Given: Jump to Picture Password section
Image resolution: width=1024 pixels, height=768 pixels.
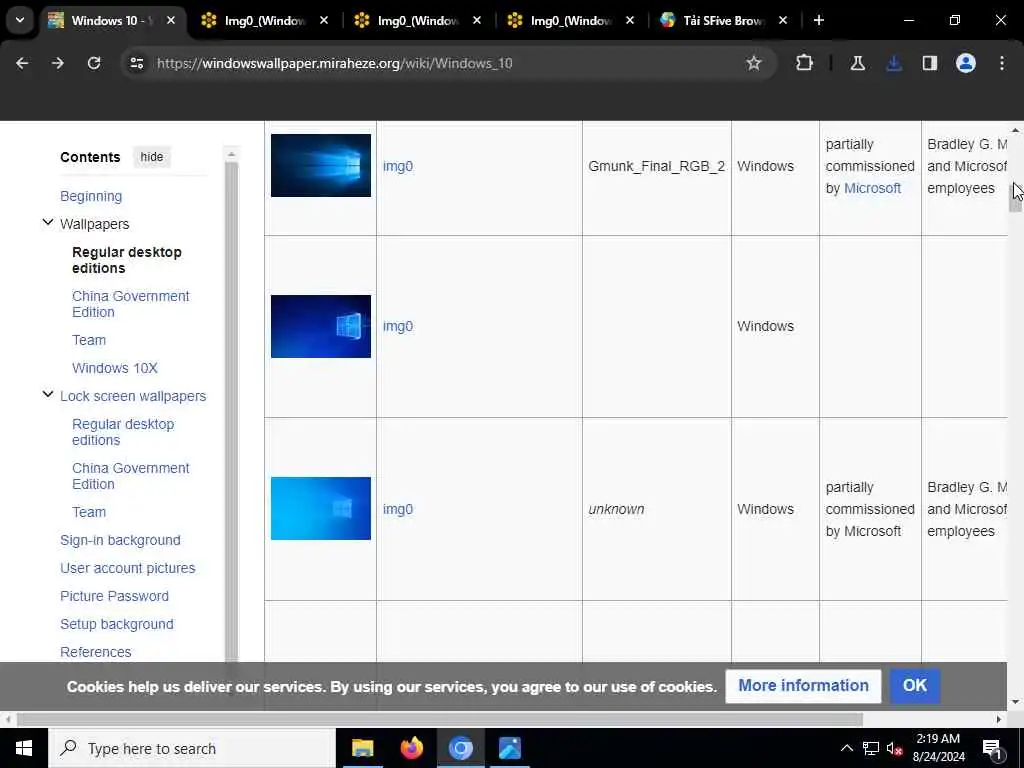Looking at the screenshot, I should [x=114, y=596].
